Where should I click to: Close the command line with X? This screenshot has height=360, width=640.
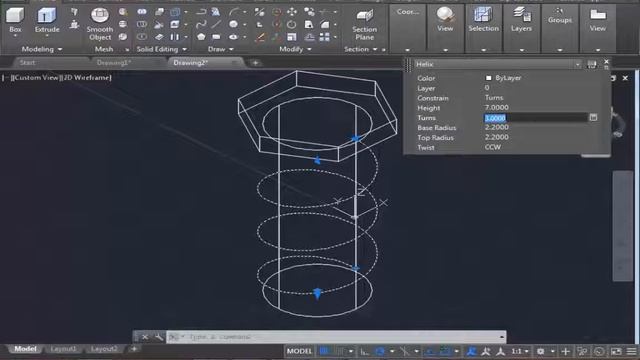point(144,337)
